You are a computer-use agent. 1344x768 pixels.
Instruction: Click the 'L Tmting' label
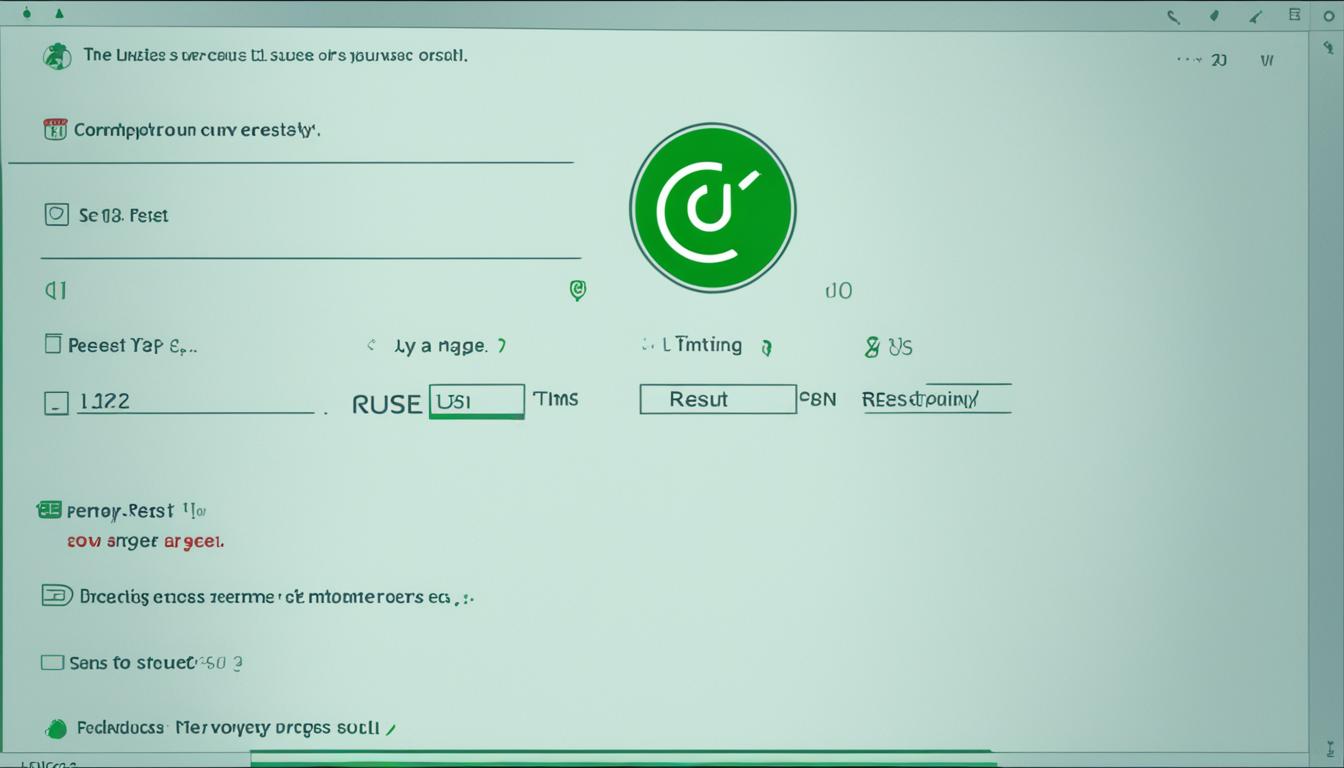[701, 345]
